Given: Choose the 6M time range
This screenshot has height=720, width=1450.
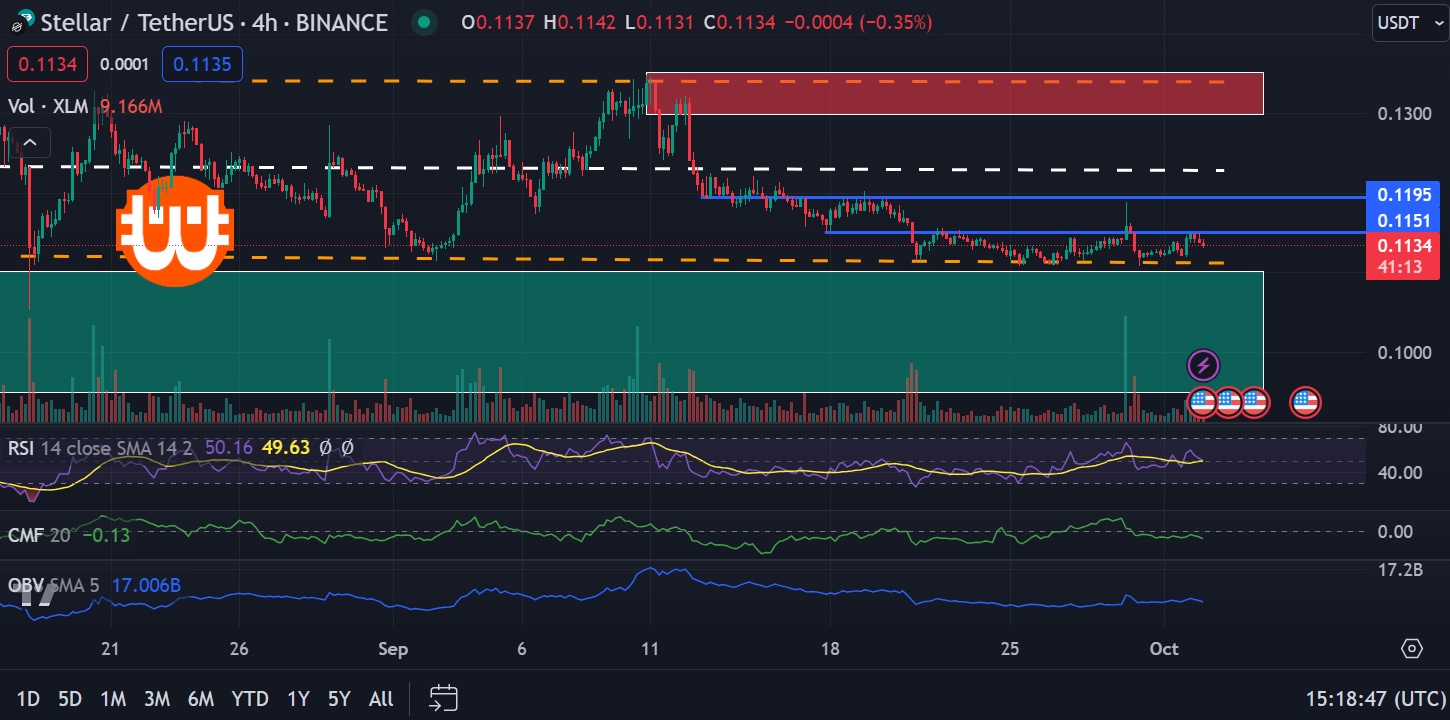Looking at the screenshot, I should point(201,699).
